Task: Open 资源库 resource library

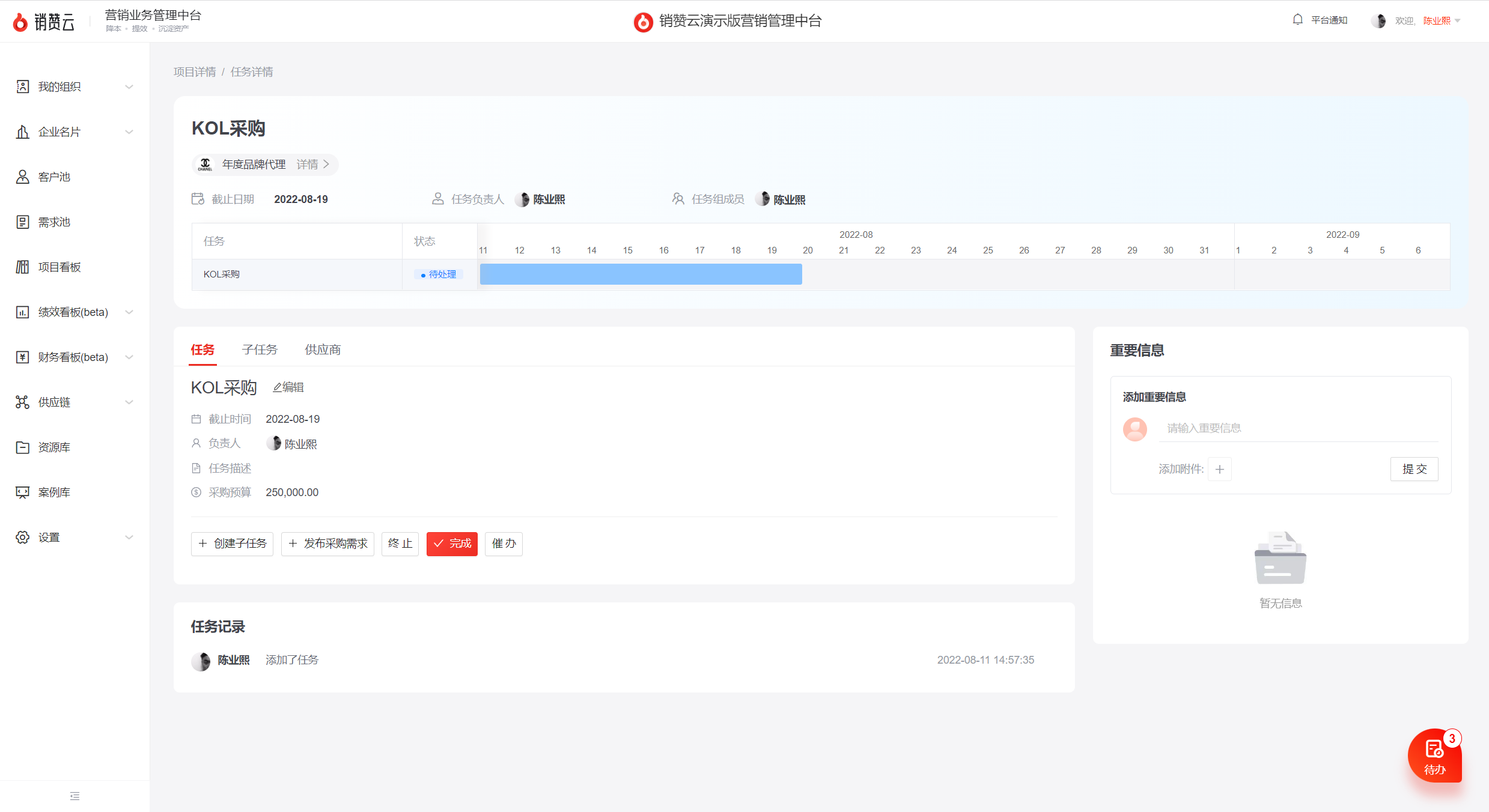Action: point(54,447)
